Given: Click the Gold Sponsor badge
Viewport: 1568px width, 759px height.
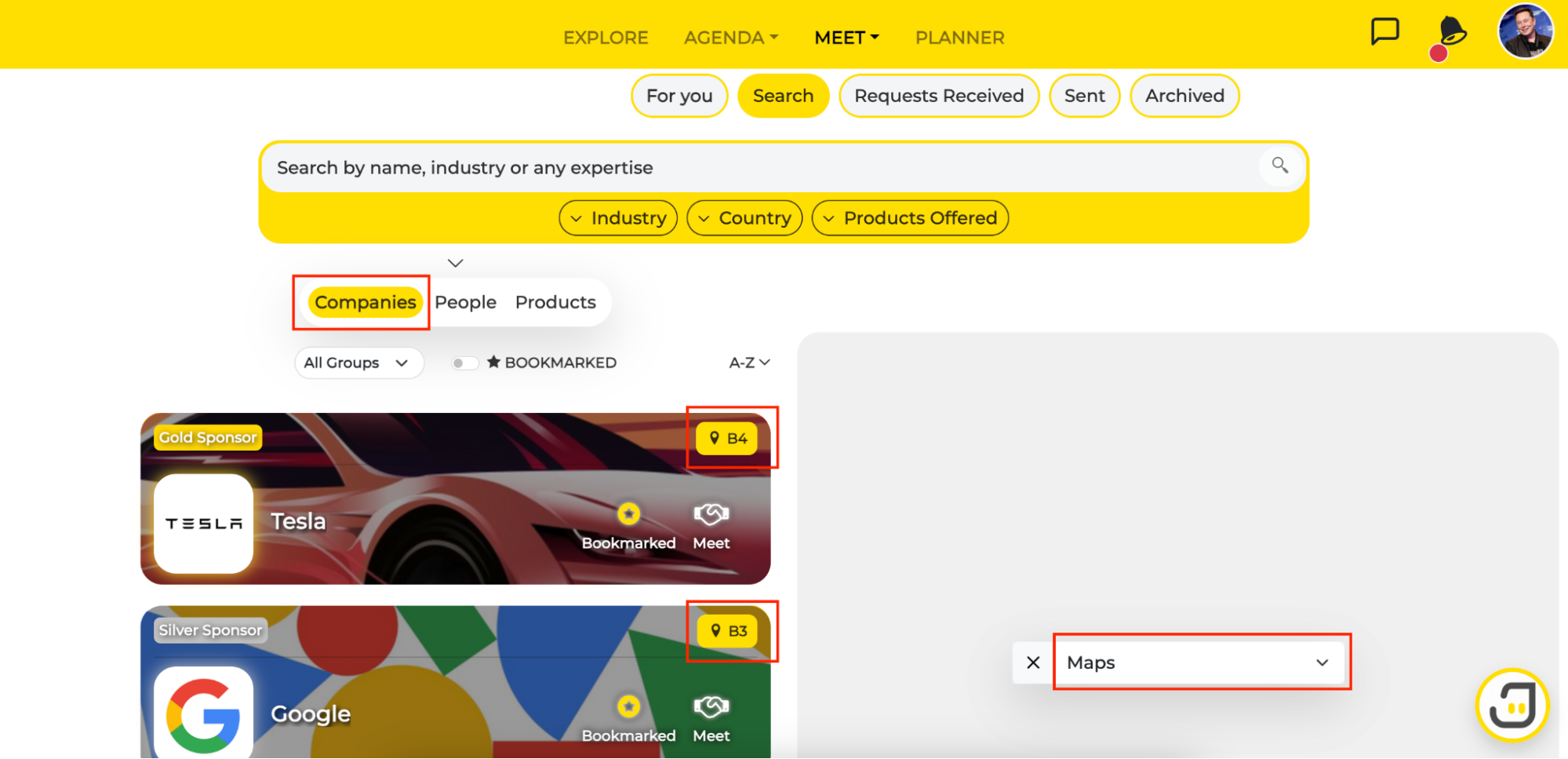Looking at the screenshot, I should pos(208,437).
